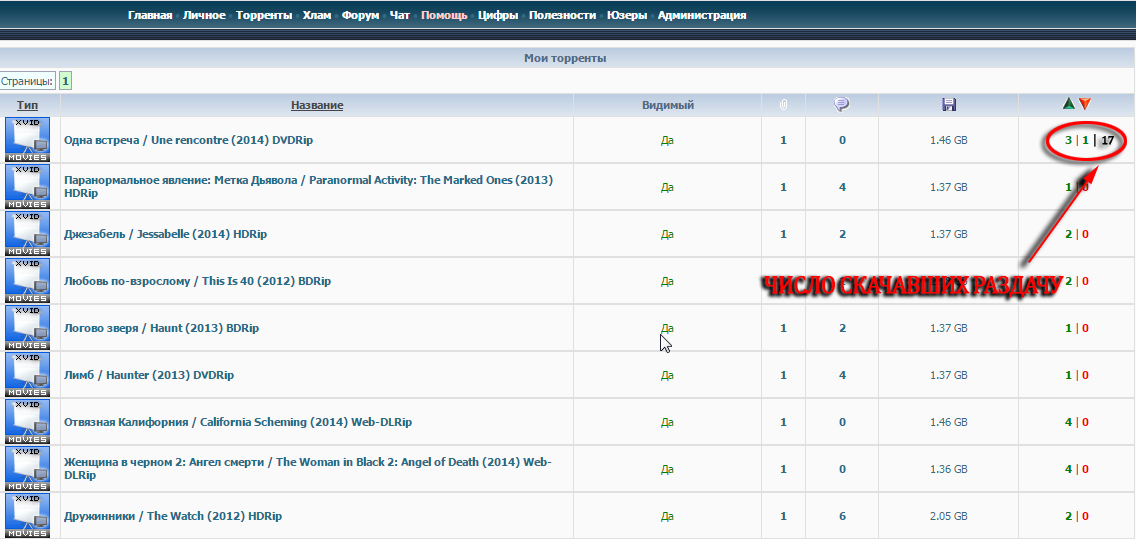Click the paperclip files column icon
Viewport: 1136px width, 539px height.
783,105
